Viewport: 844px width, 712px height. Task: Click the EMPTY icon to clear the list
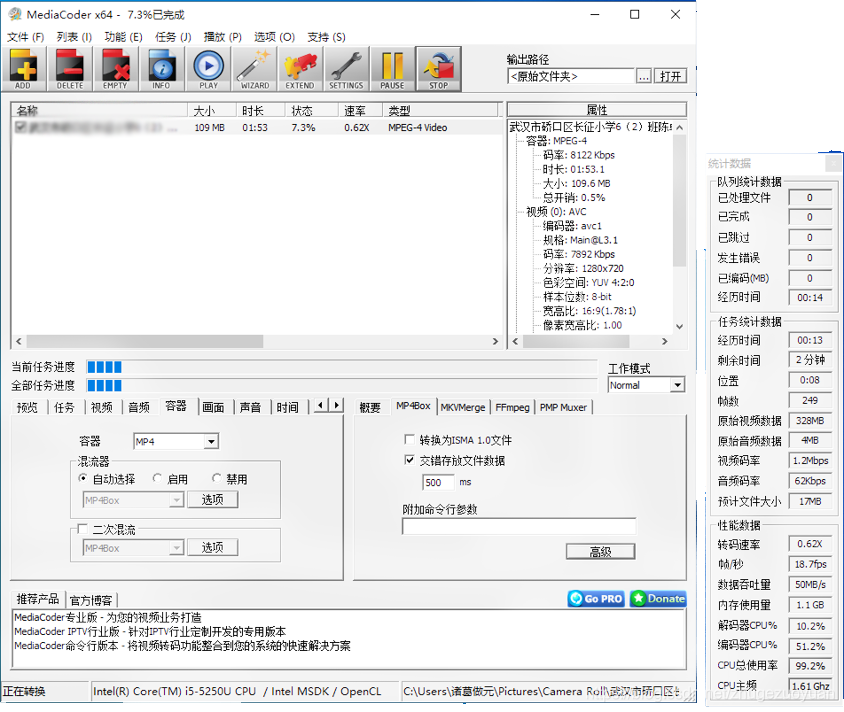coord(115,68)
